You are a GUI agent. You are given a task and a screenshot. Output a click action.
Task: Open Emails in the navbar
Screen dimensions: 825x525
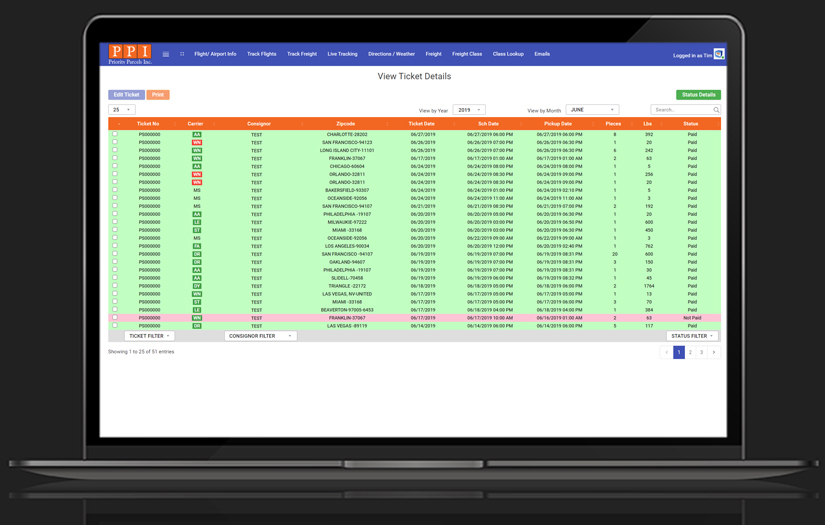(x=542, y=54)
